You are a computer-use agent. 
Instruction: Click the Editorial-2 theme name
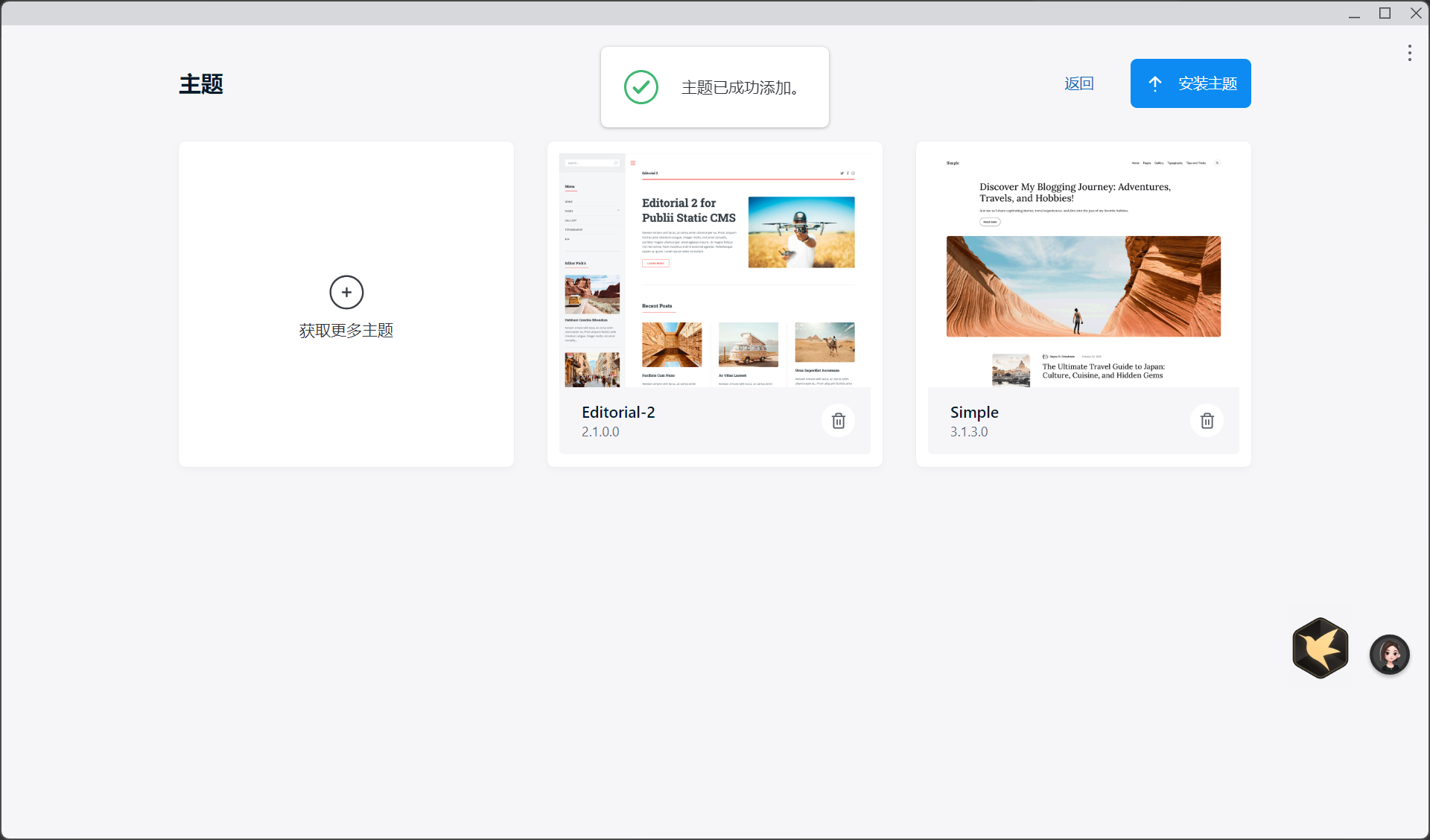click(x=618, y=413)
